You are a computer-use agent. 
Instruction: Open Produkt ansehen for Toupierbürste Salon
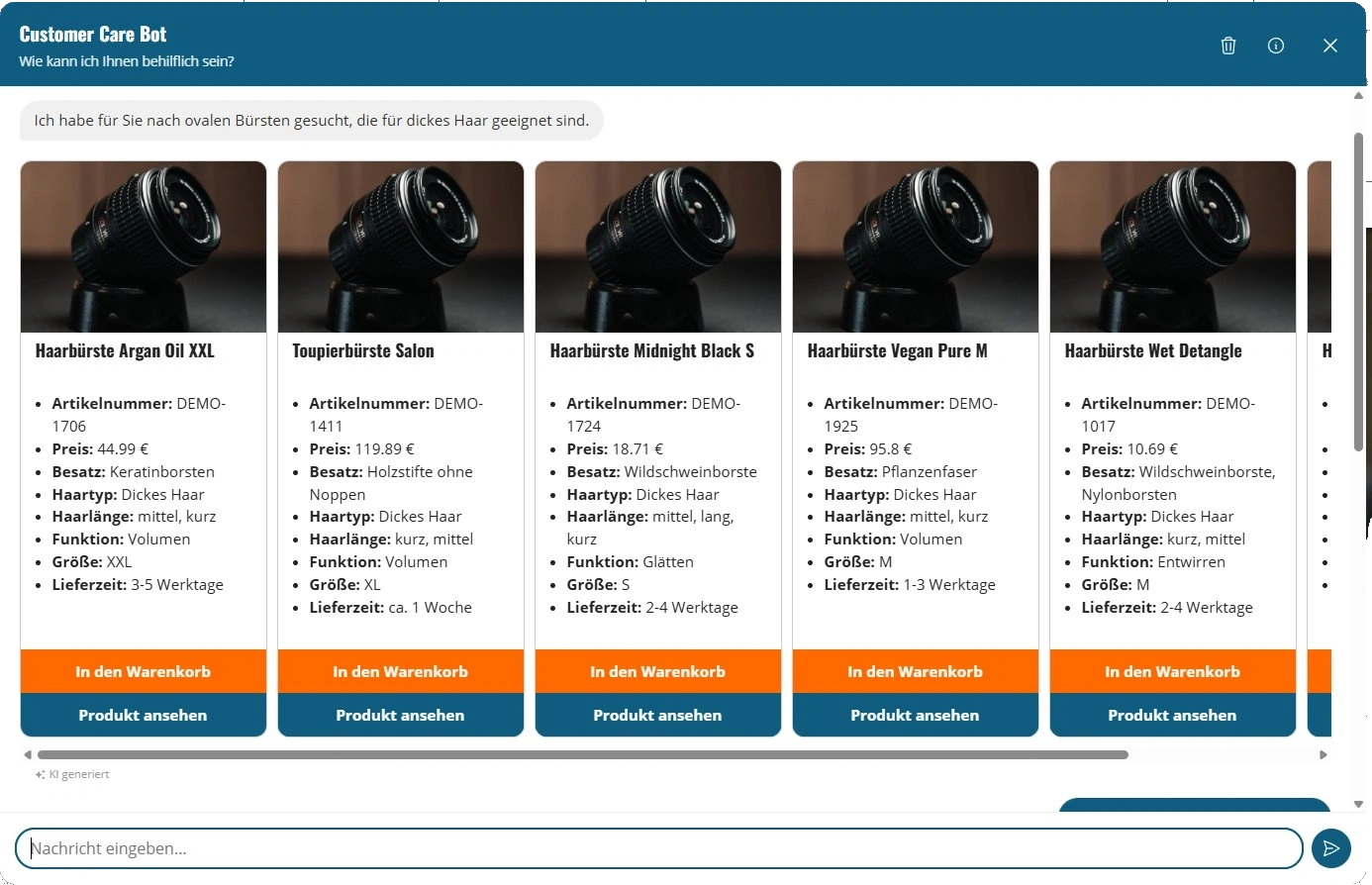[x=400, y=715]
